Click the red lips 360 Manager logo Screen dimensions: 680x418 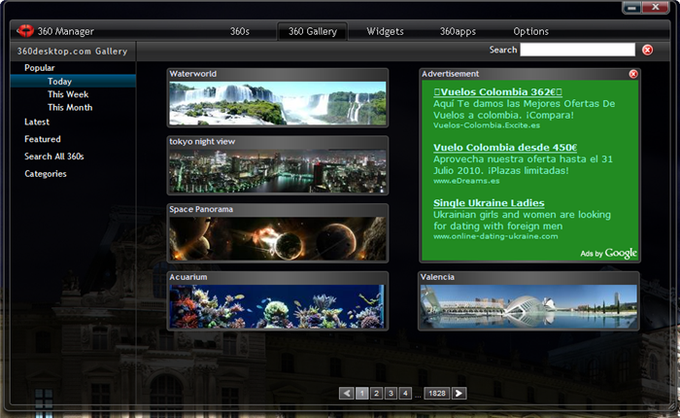[25, 31]
